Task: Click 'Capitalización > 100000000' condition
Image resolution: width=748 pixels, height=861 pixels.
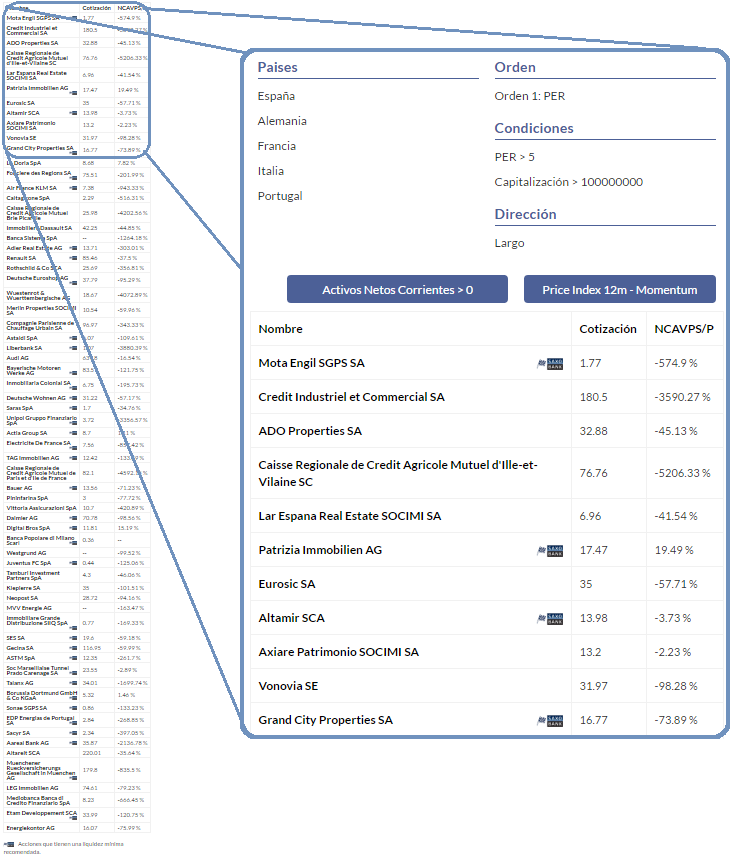Action: click(x=568, y=182)
